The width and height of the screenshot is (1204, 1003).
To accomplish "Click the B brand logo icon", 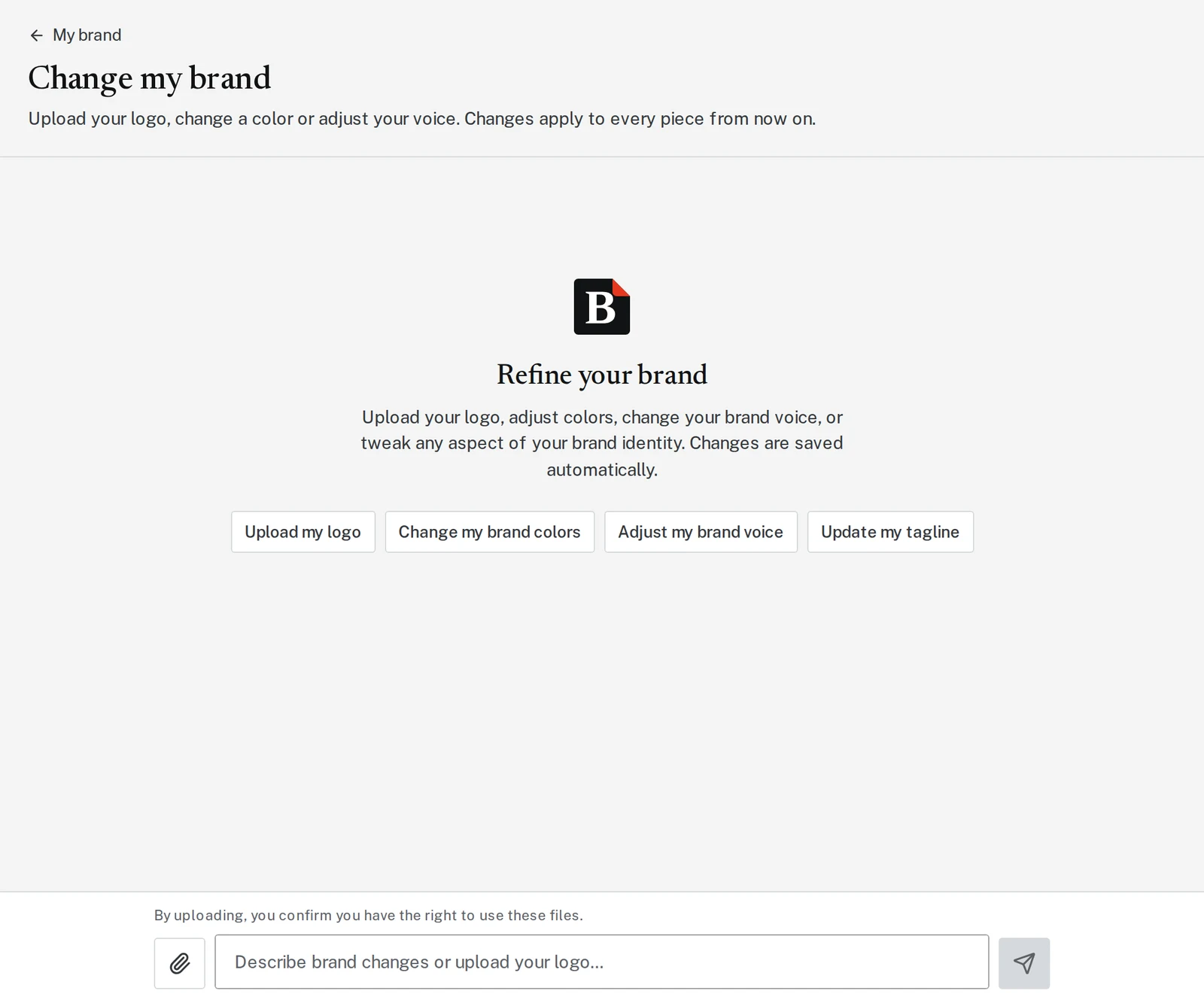I will [x=602, y=307].
